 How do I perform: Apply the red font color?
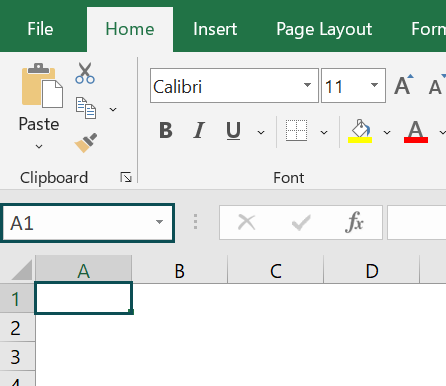[x=416, y=132]
